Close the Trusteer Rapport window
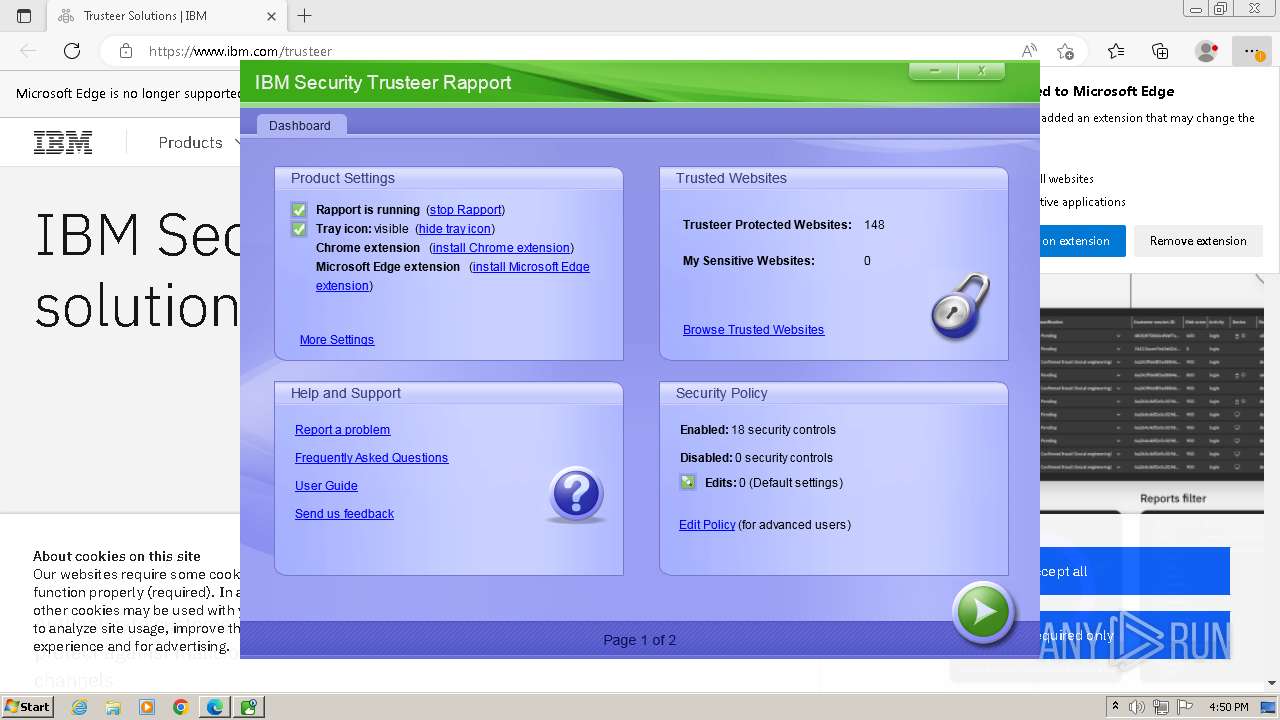Image resolution: width=1280 pixels, height=720 pixels. tap(982, 71)
